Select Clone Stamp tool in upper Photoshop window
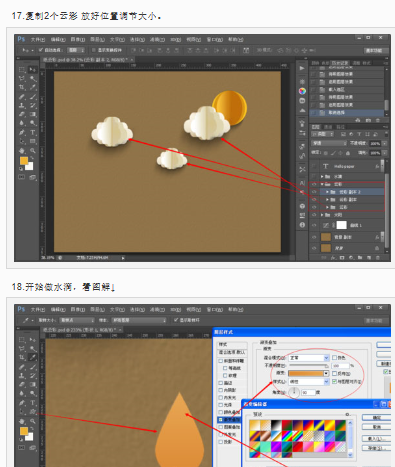This screenshot has height=467, width=395. (22, 106)
